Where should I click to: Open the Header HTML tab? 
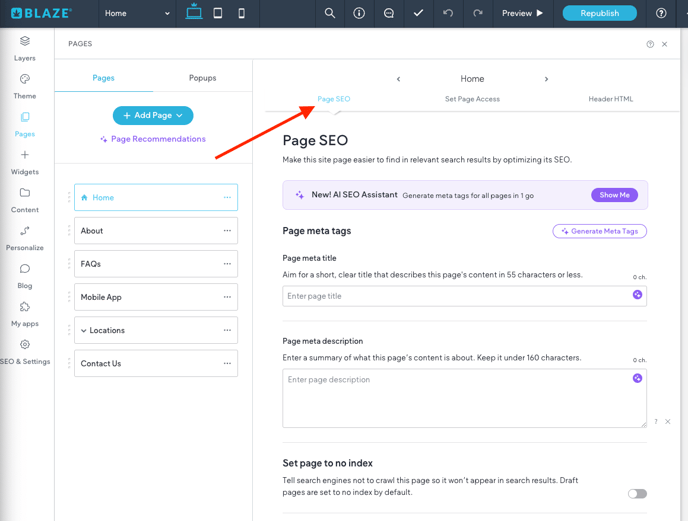point(610,99)
